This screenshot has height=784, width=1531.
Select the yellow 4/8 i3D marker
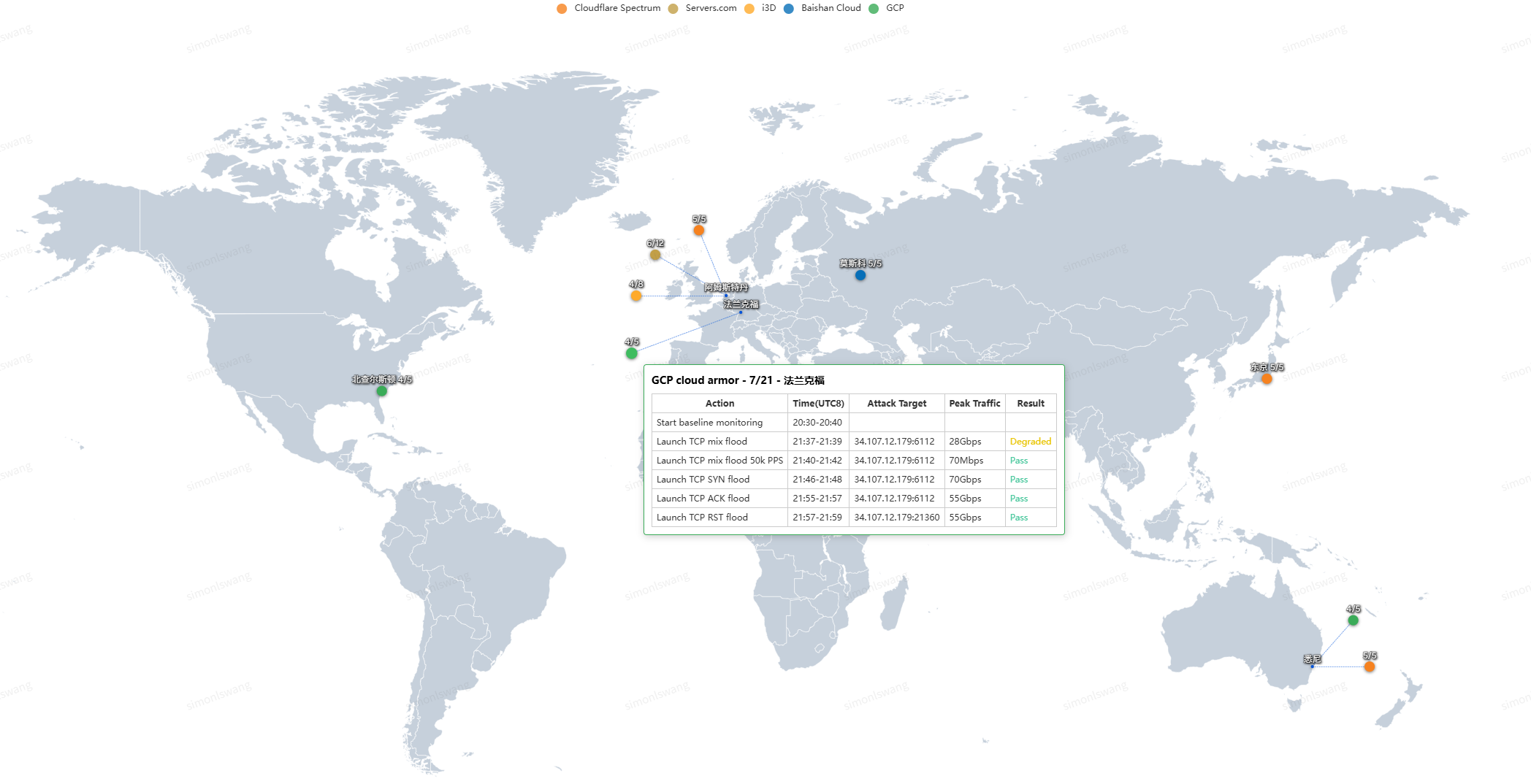click(x=636, y=296)
